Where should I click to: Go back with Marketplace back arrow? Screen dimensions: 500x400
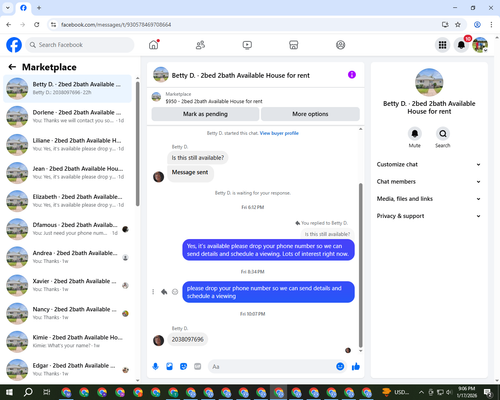(12, 67)
